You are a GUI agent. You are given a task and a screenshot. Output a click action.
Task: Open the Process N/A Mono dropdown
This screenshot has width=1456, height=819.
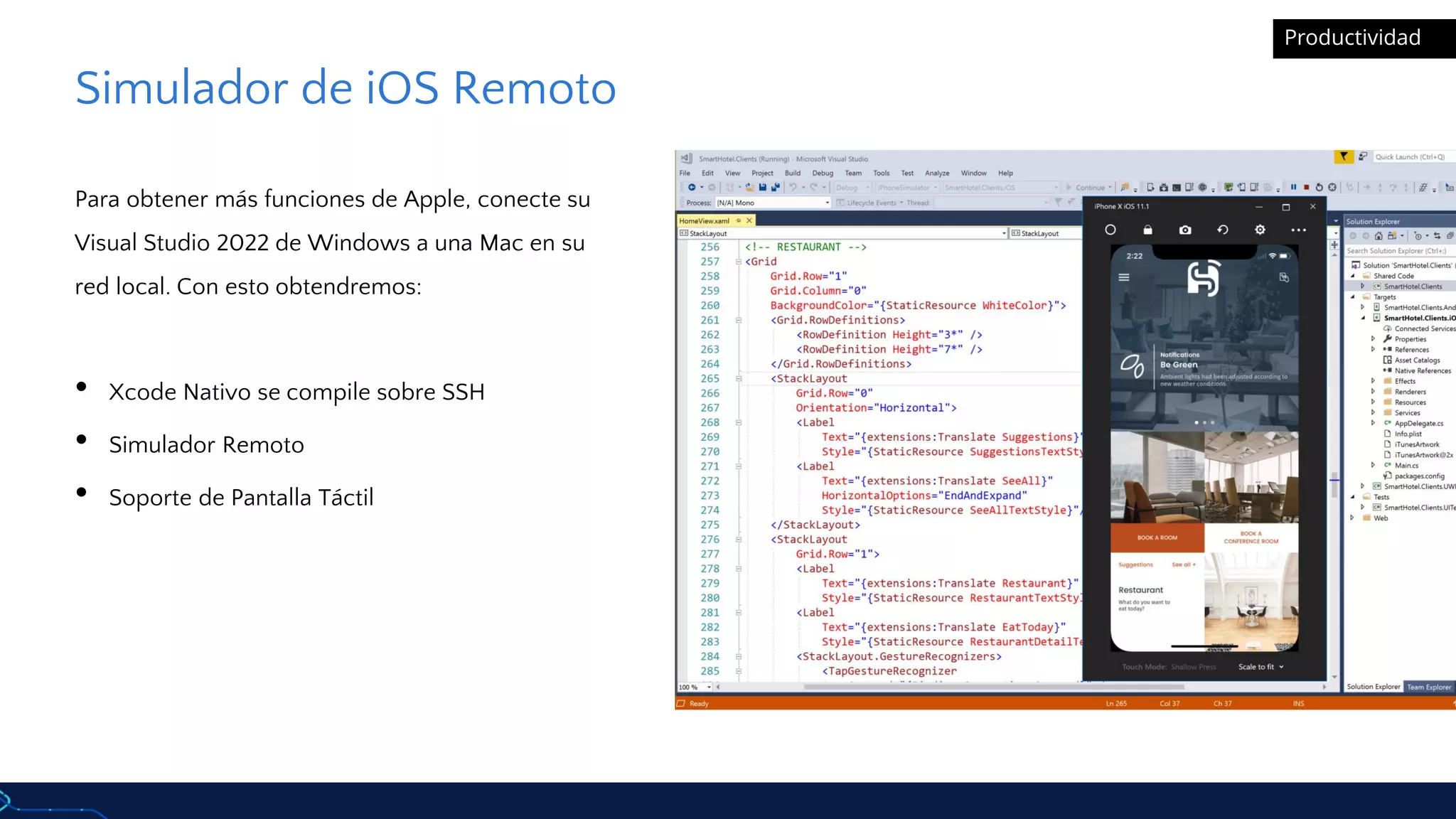click(772, 203)
